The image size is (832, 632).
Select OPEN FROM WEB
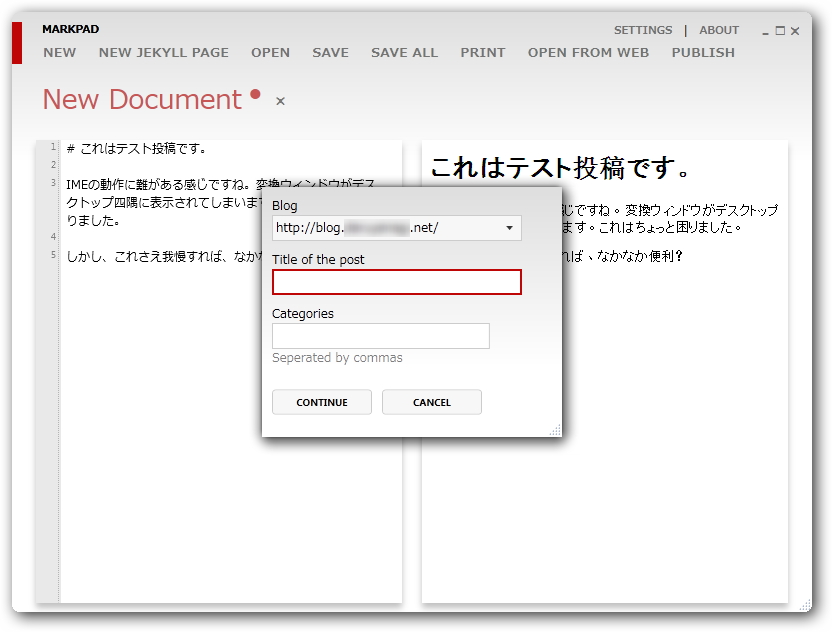click(x=588, y=52)
